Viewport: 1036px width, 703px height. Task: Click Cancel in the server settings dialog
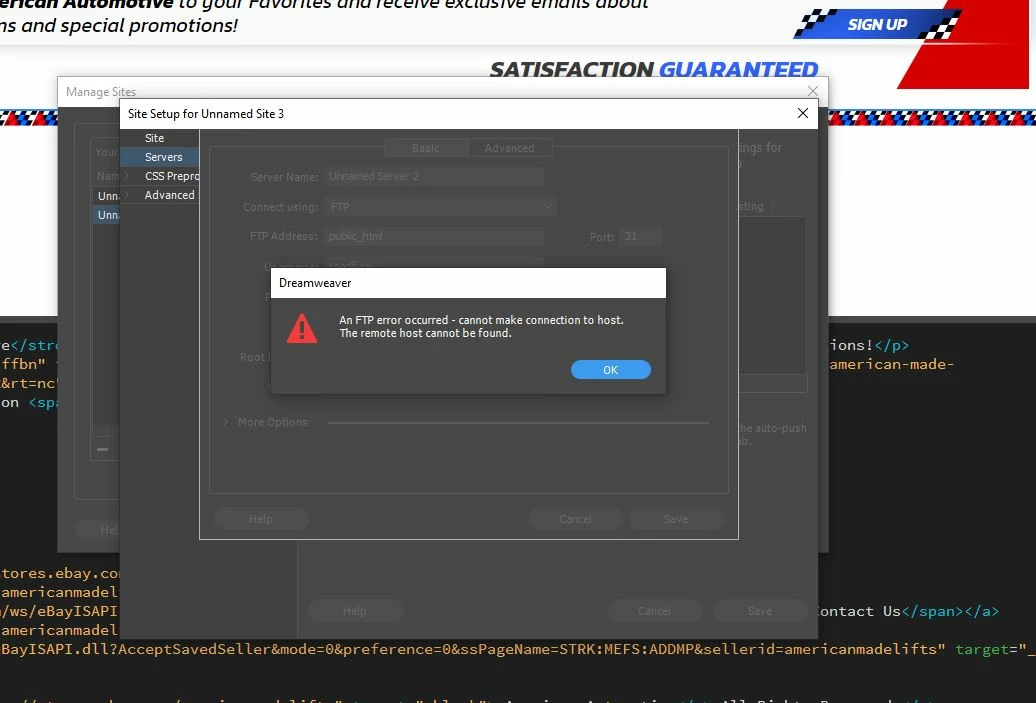coord(575,519)
